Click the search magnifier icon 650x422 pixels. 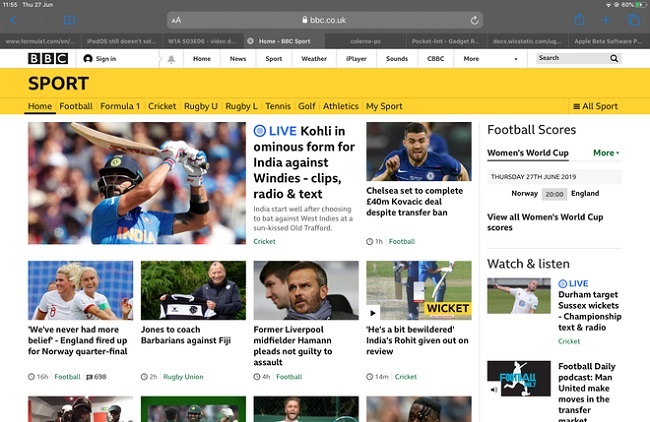(614, 58)
